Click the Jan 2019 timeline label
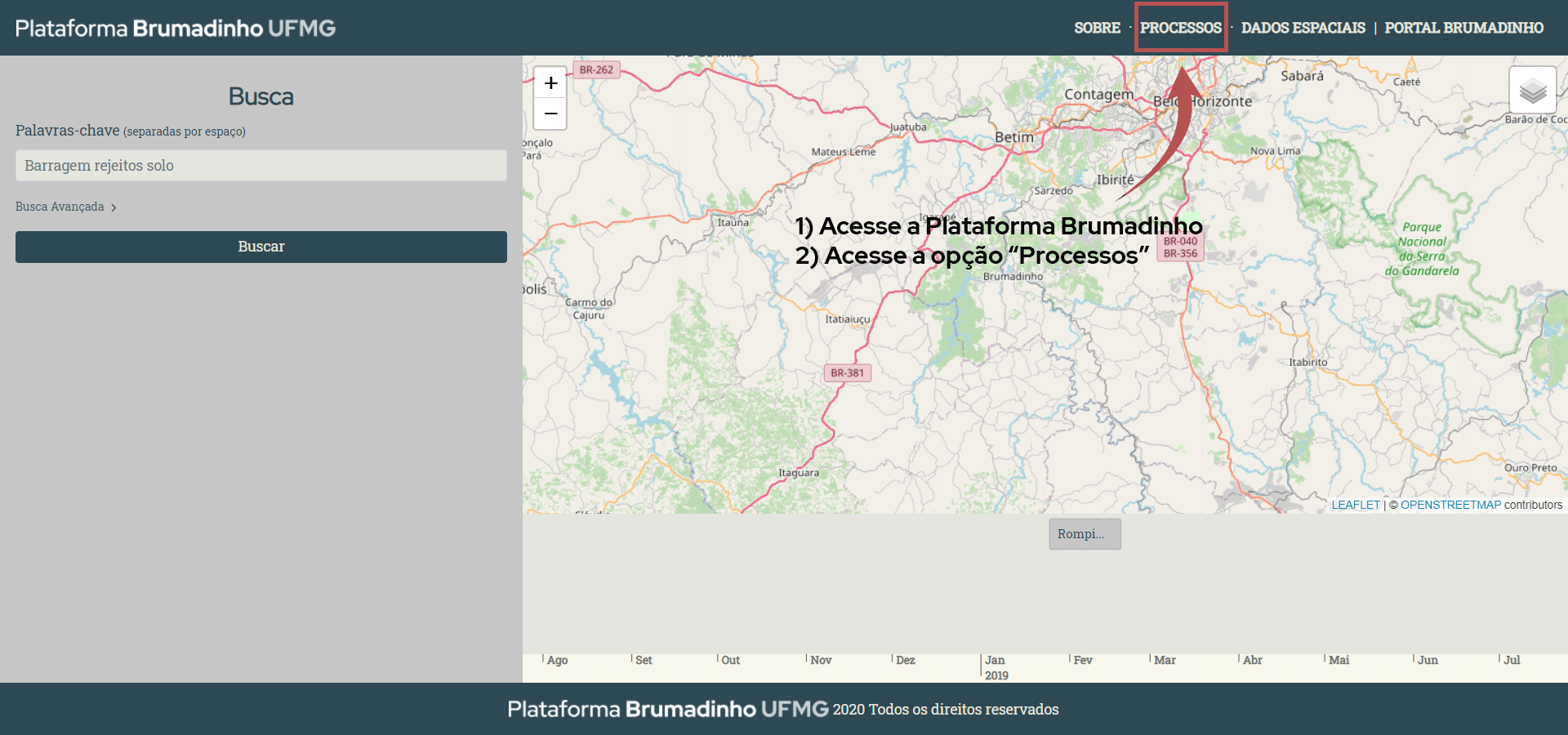 [x=996, y=667]
